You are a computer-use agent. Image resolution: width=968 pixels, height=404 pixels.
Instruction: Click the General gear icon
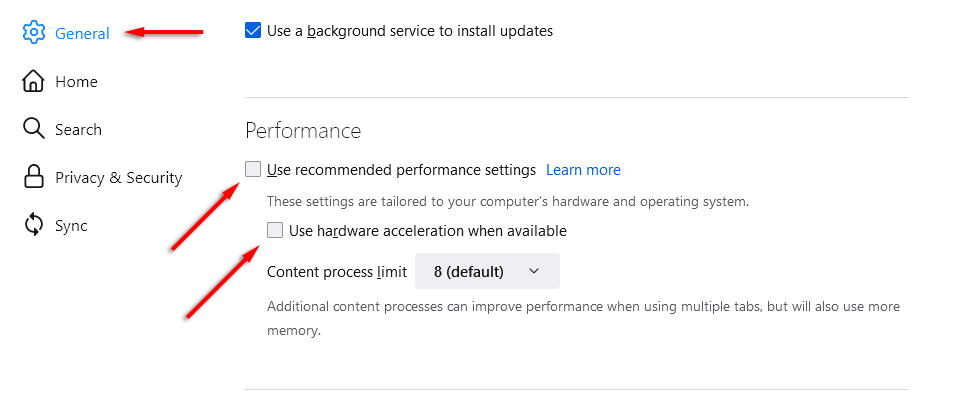pyautogui.click(x=33, y=33)
